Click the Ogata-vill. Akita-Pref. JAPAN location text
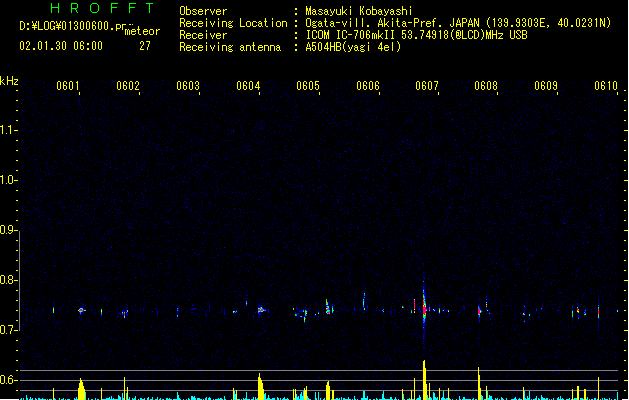The width and height of the screenshot is (629, 400). click(x=458, y=23)
